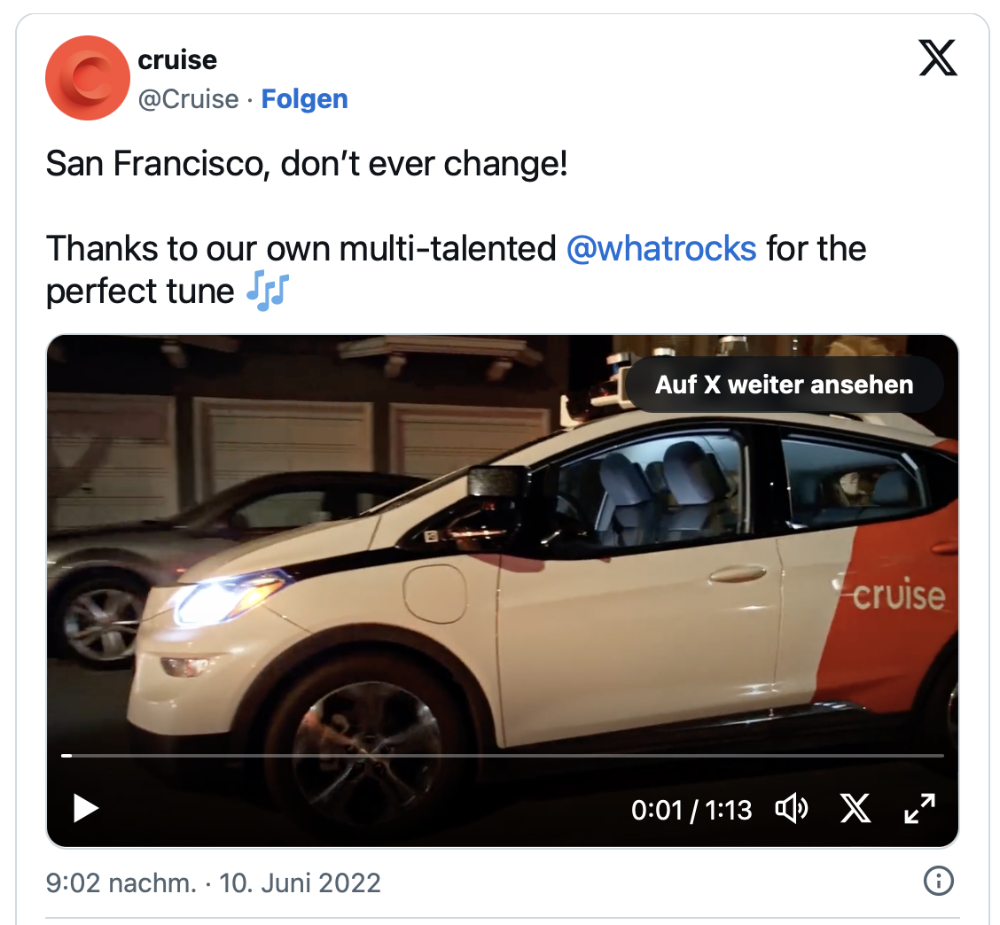Open tweet timestamp 9:02 nachm. 10. Juni 2022
This screenshot has height=925, width=1000.
point(213,883)
